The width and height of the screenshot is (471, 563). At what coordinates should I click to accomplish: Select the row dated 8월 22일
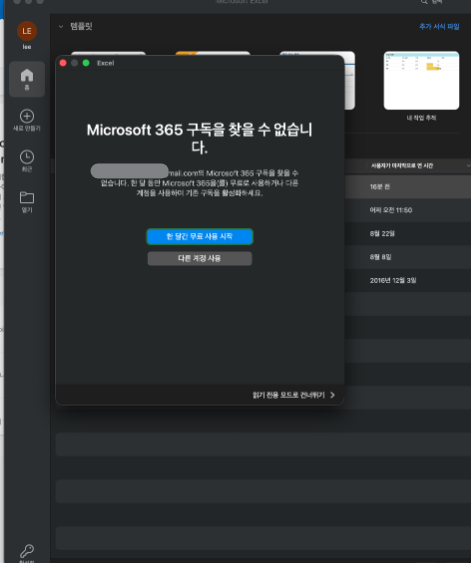(408, 233)
